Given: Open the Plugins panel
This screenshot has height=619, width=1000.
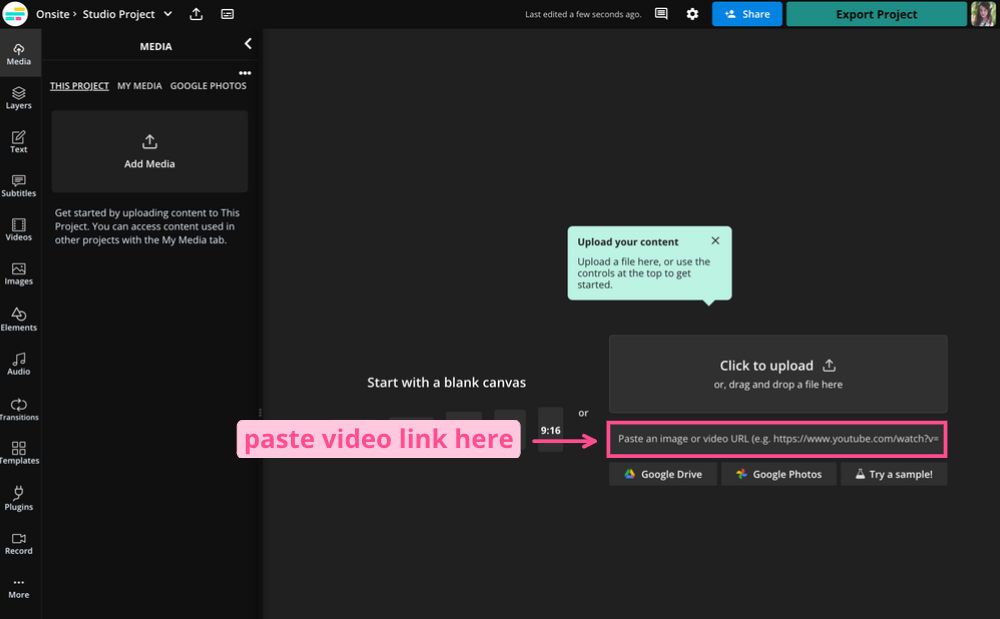Looking at the screenshot, I should pos(19,497).
